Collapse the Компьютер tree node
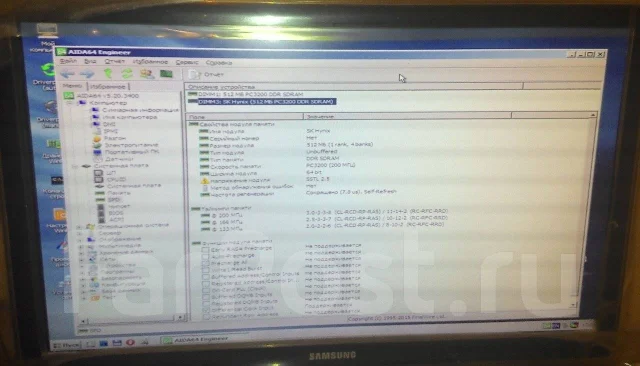 [x=70, y=103]
